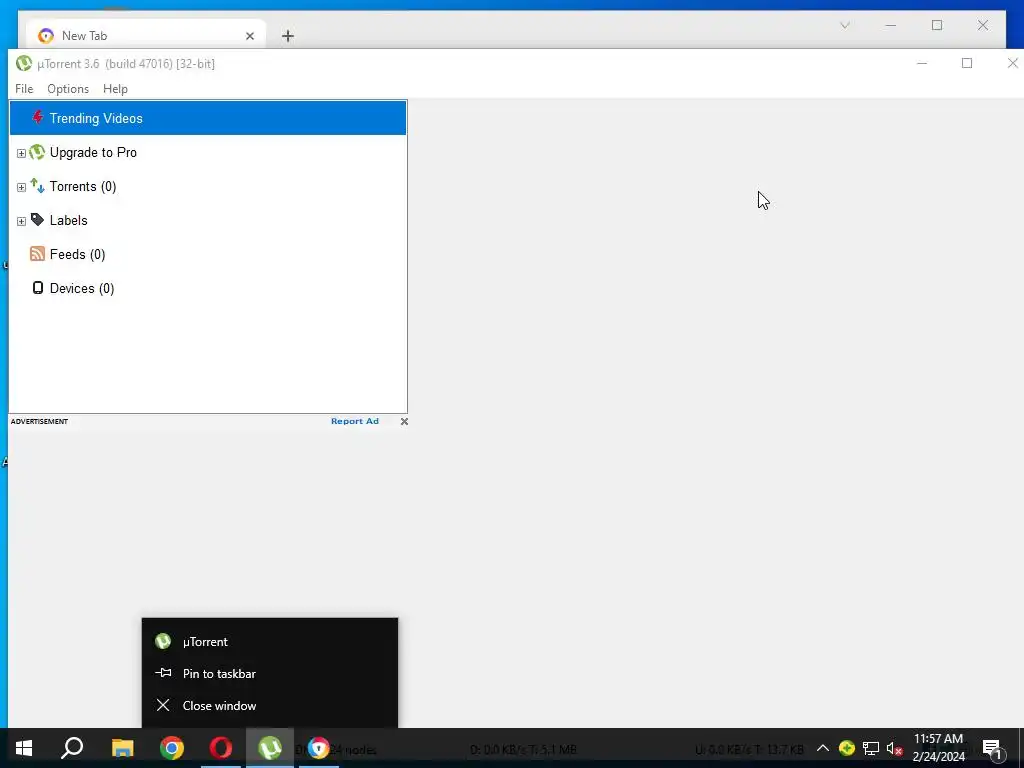Click the Report Ad link
This screenshot has width=1024, height=768.
355,421
